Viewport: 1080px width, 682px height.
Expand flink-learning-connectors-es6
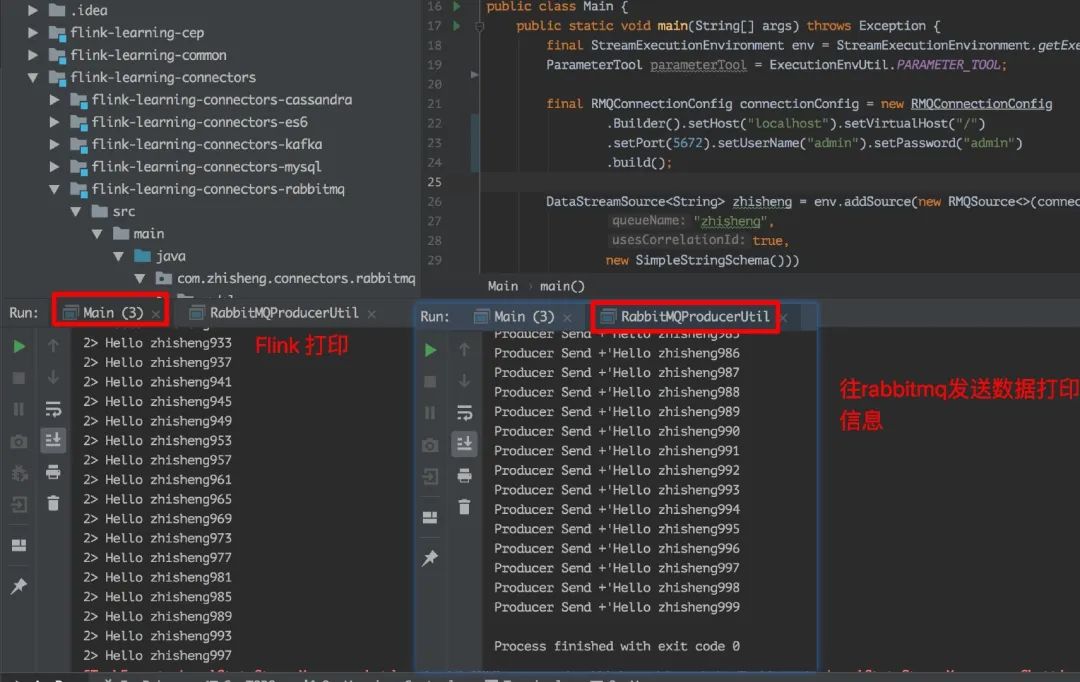(x=54, y=122)
